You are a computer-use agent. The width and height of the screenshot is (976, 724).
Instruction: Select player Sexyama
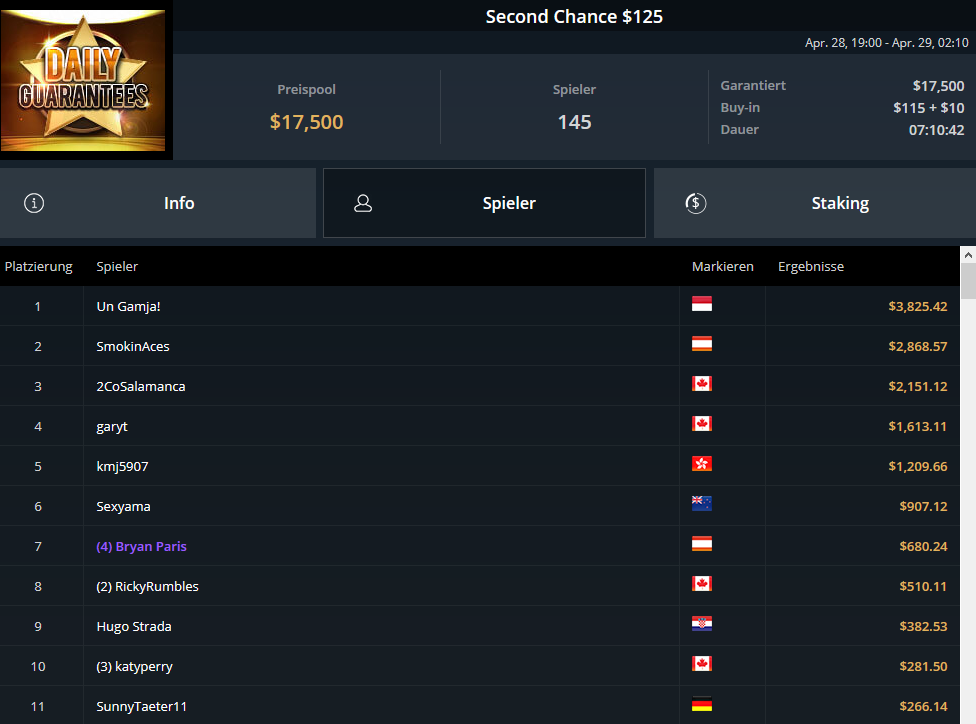pos(123,506)
